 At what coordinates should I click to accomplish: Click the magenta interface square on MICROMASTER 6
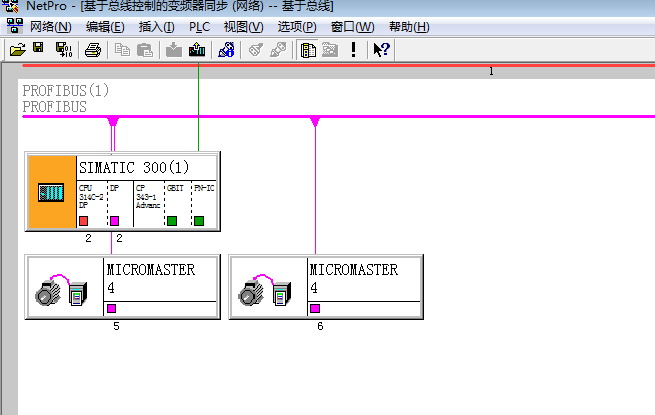tap(315, 308)
